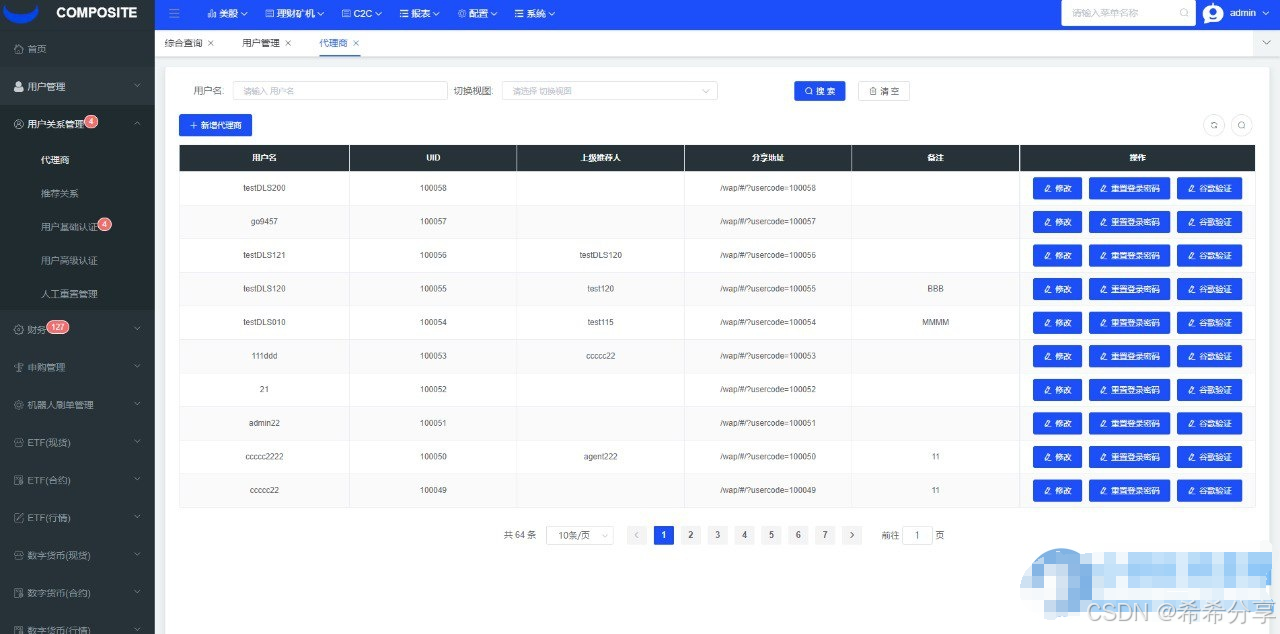The image size is (1280, 634).
Task: Switch to the 用户管理 tab
Action: (x=260, y=43)
